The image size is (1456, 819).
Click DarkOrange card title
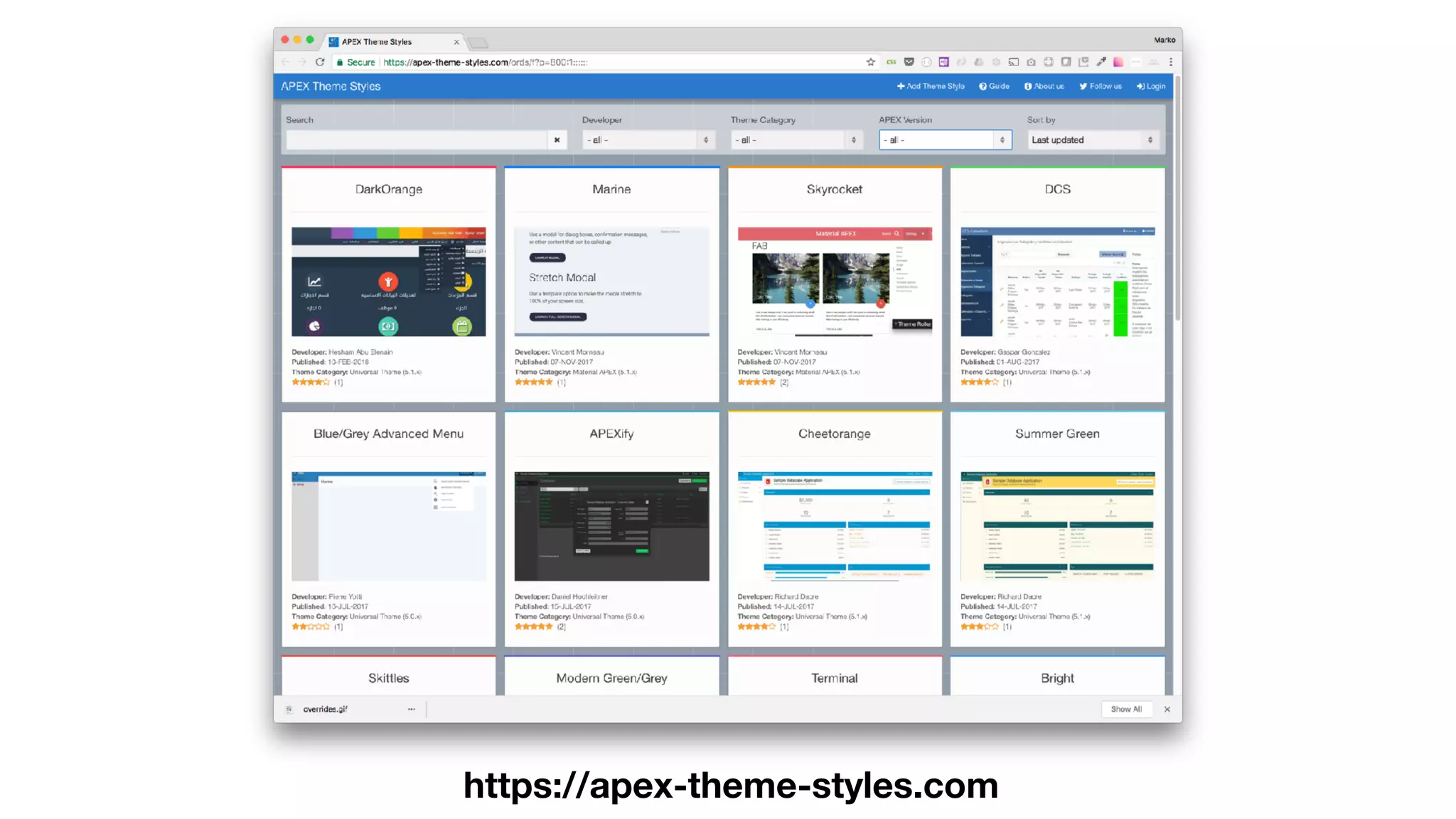(389, 189)
